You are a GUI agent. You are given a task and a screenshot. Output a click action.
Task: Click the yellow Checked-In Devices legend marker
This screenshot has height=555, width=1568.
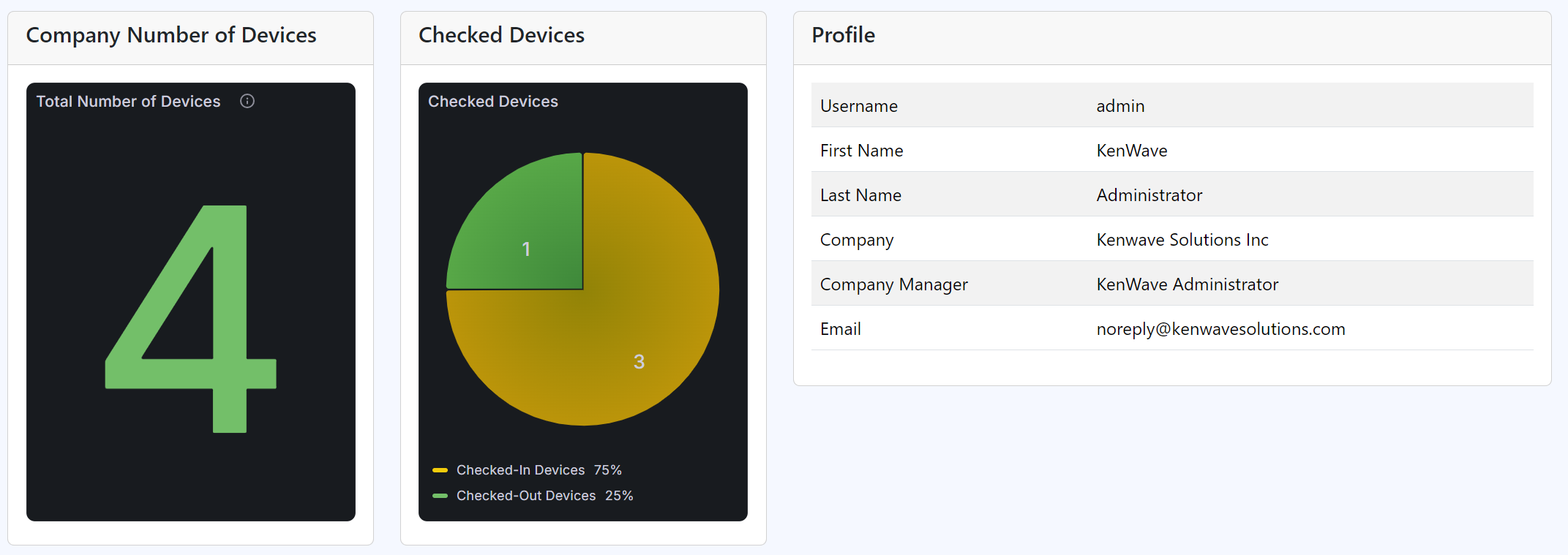tap(440, 470)
